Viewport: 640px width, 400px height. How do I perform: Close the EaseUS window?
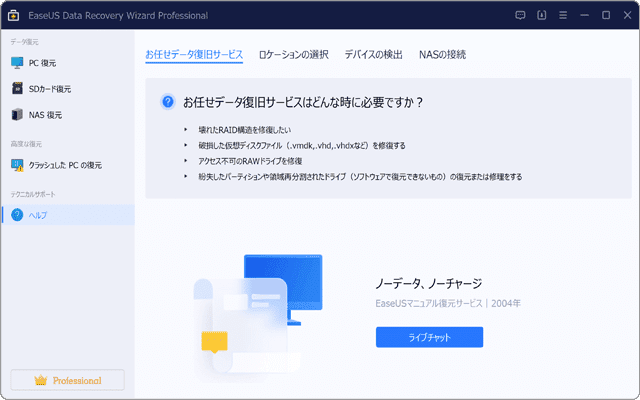click(x=627, y=16)
